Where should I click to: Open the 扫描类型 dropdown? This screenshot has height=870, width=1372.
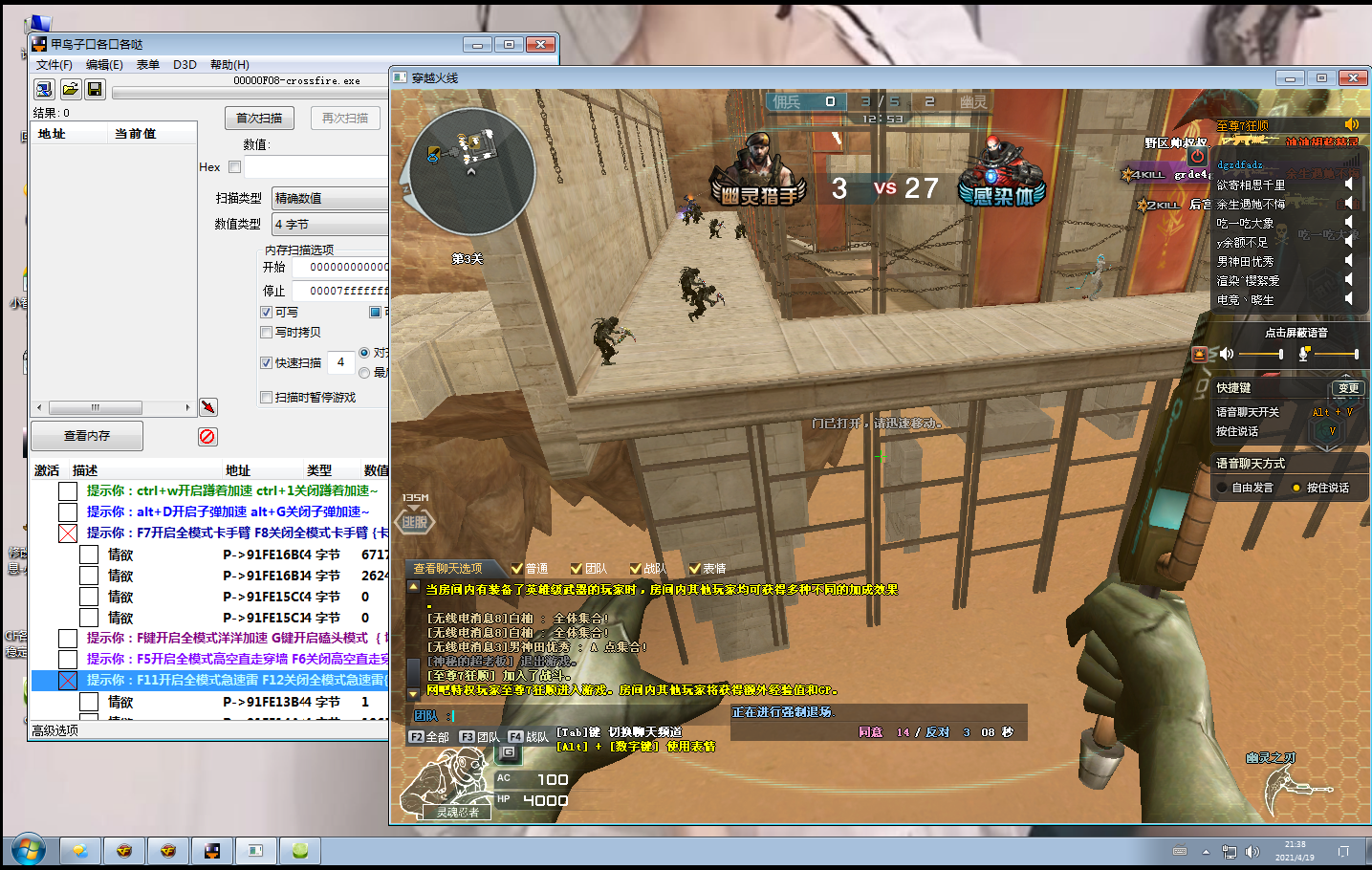[330, 198]
